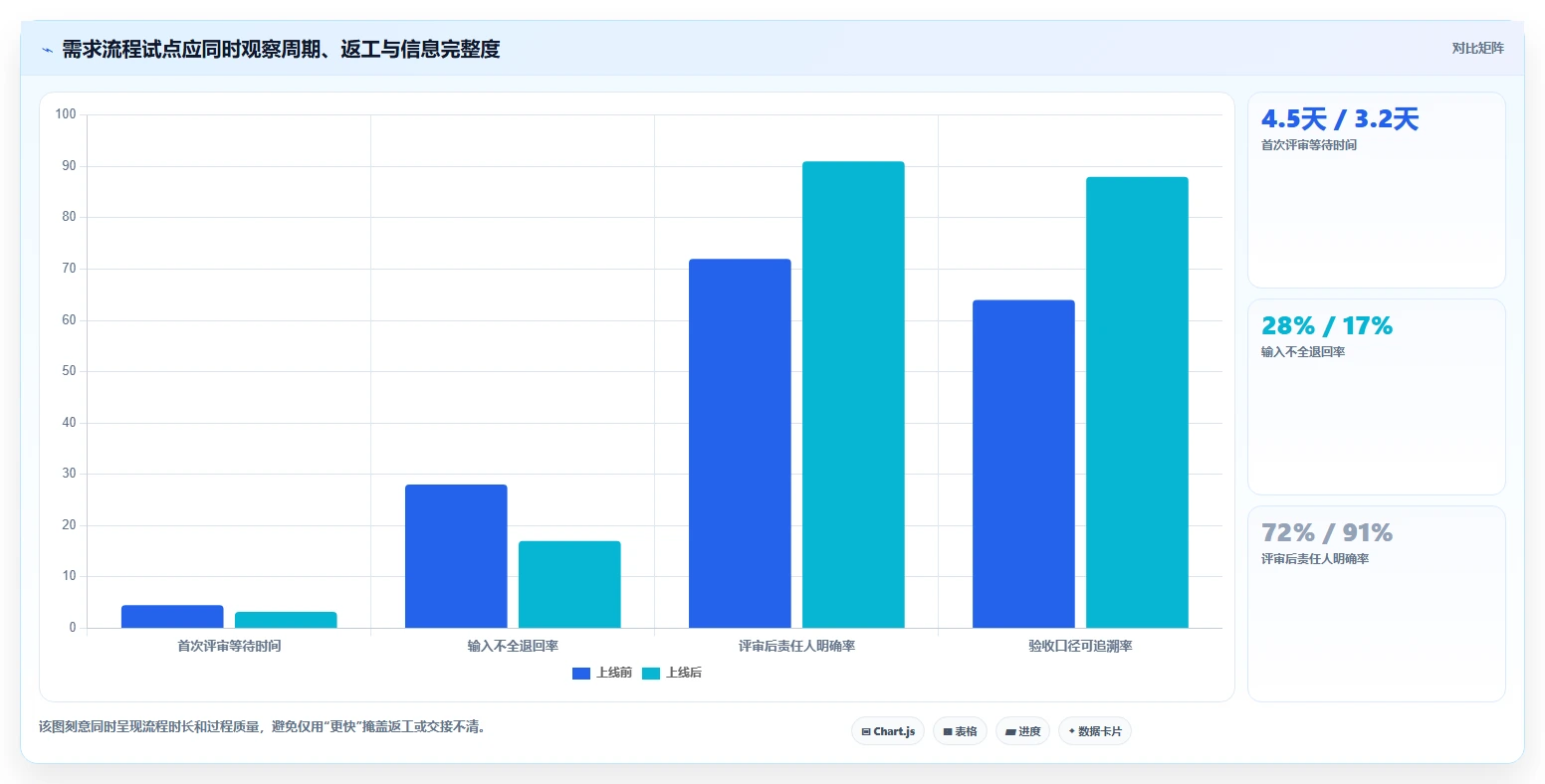Click the 表格 chip's small icon
Viewport: 1545px width, 784px height.
tap(948, 731)
